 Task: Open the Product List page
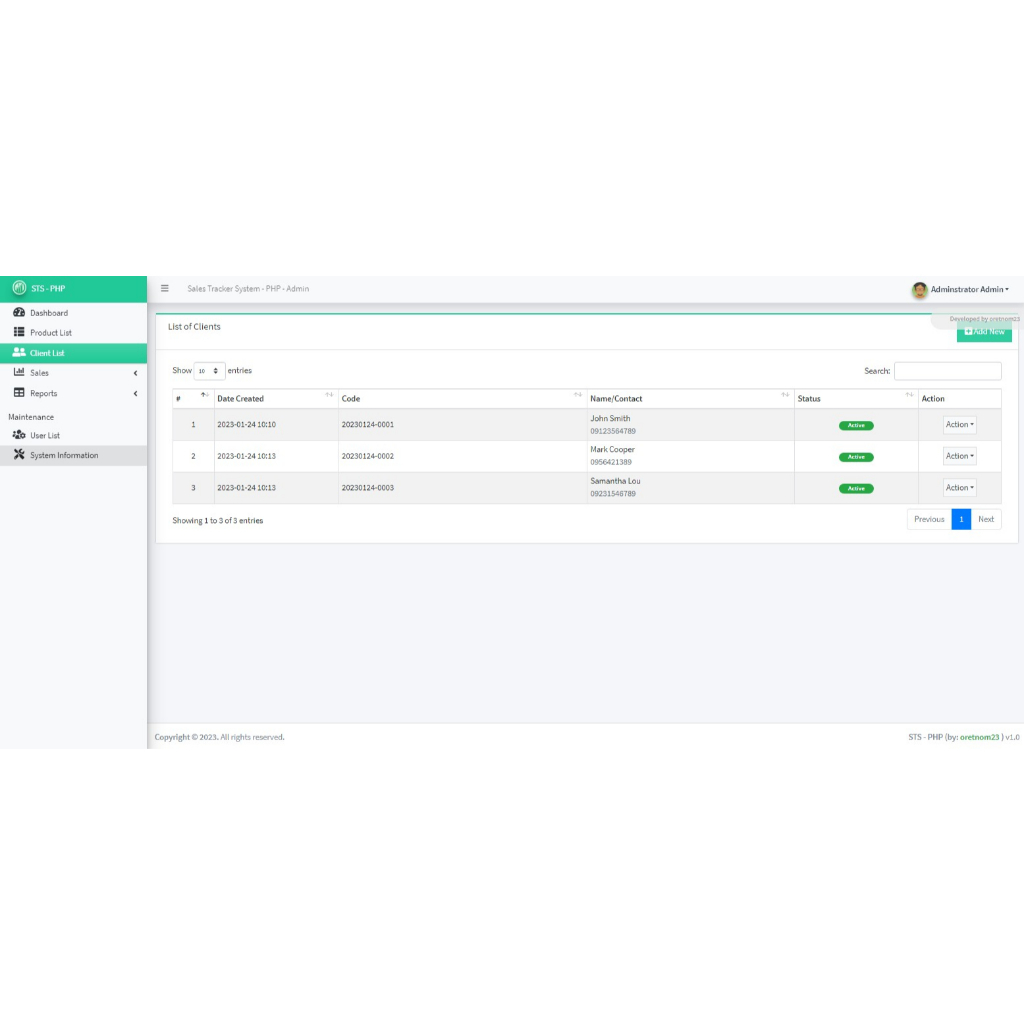(73, 332)
